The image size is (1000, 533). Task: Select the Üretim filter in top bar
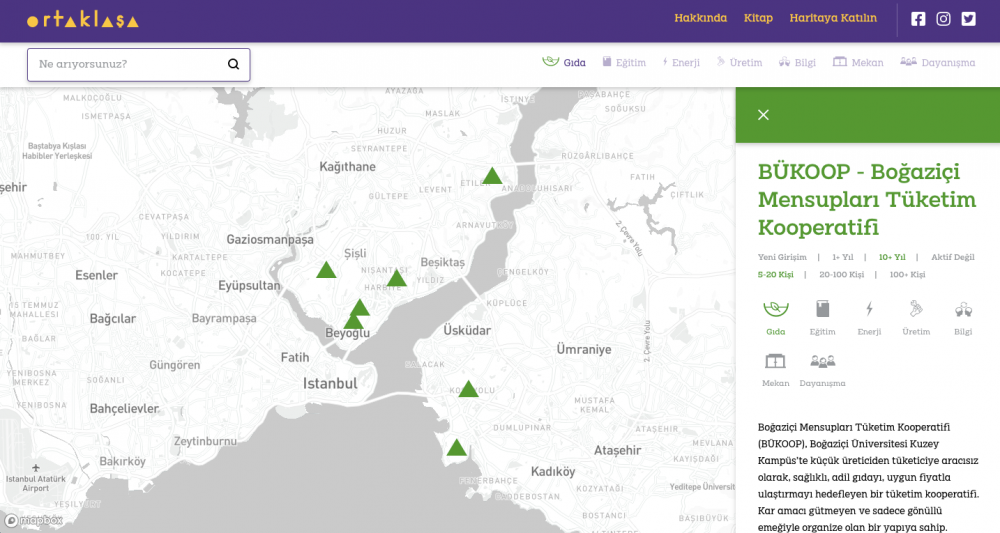tap(739, 62)
